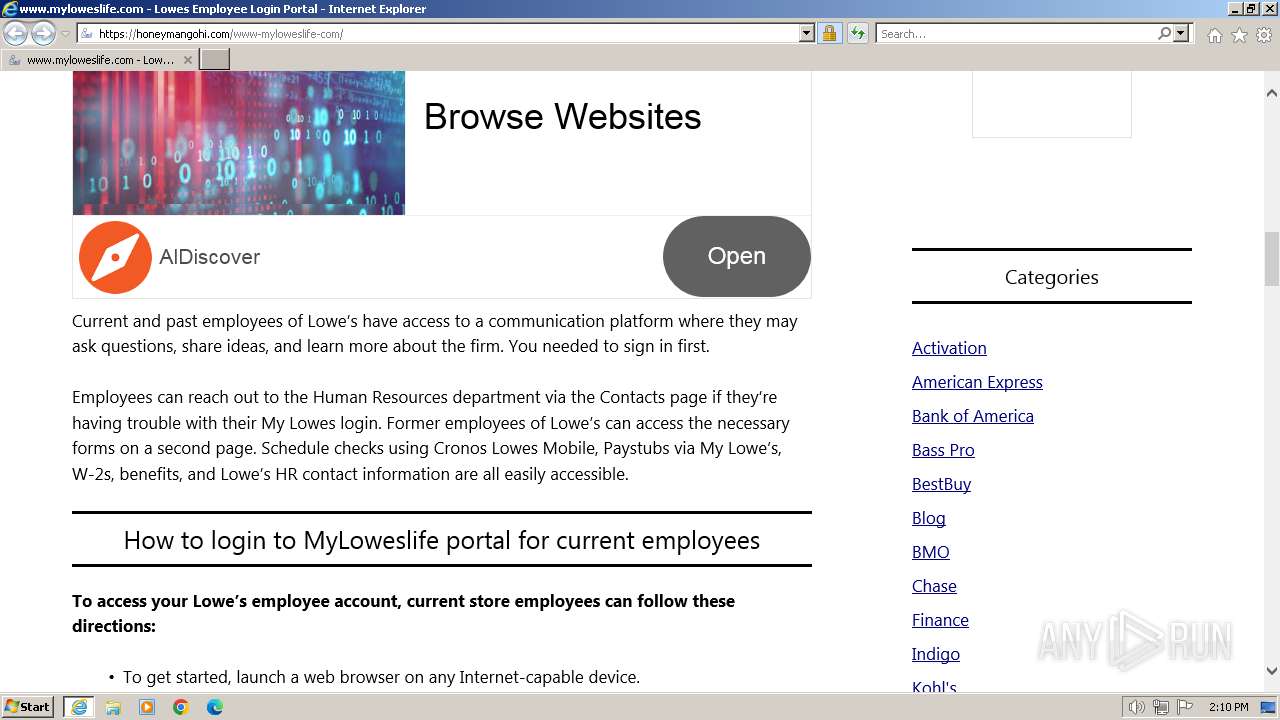Open the Tools gear icon
The image size is (1280, 720).
1264,35
